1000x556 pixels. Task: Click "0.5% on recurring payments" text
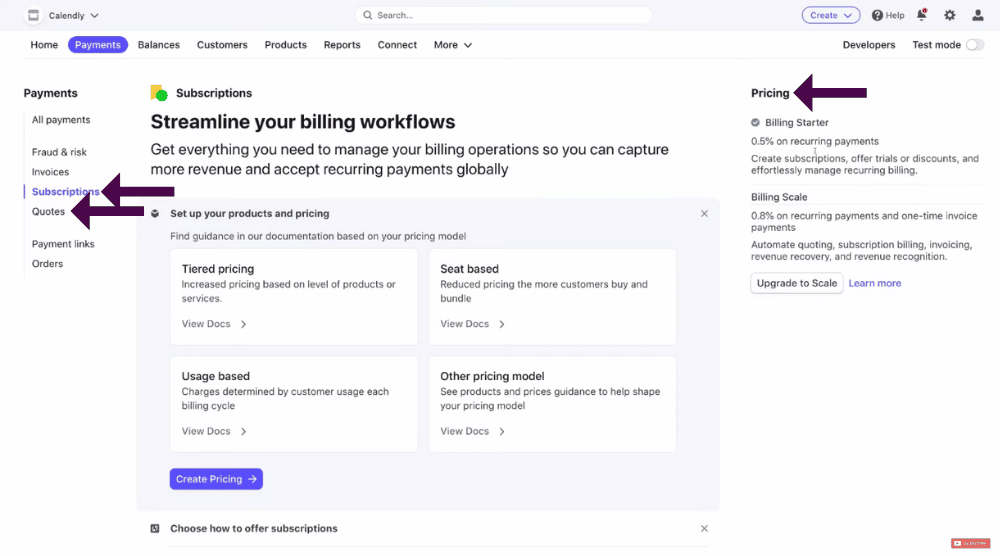click(814, 142)
